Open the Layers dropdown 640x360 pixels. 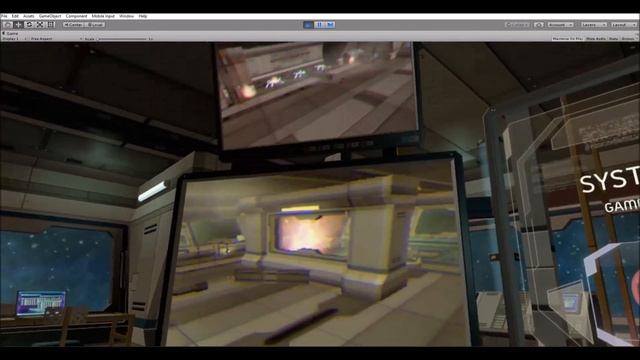tap(593, 25)
